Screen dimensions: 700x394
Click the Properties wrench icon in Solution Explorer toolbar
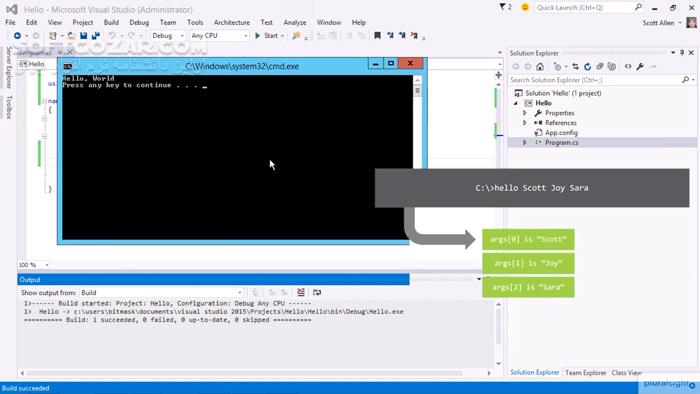point(640,66)
